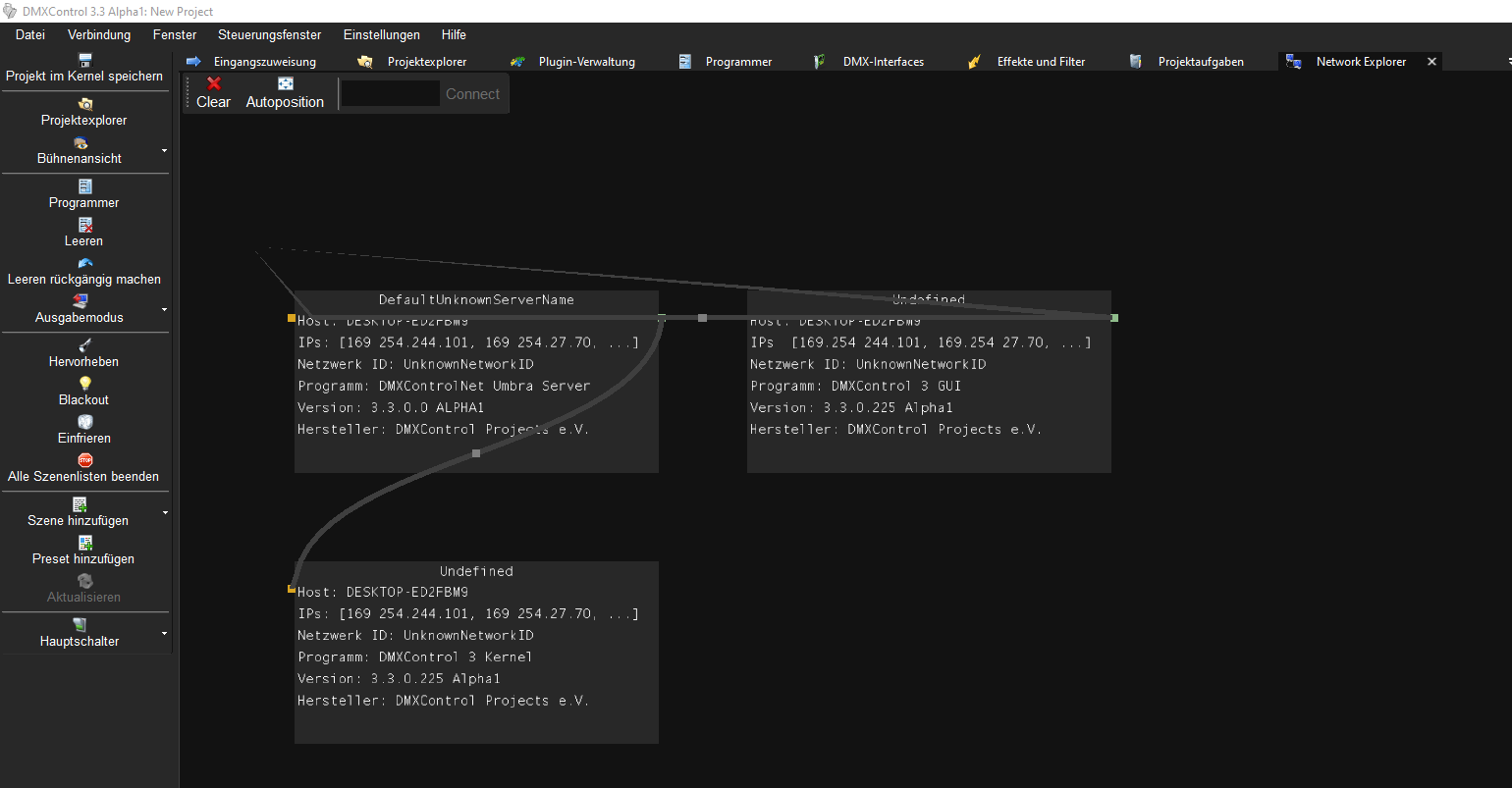This screenshot has height=788, width=1512.
Task: Close the Network Explorer tab
Action: pyautogui.click(x=1431, y=62)
